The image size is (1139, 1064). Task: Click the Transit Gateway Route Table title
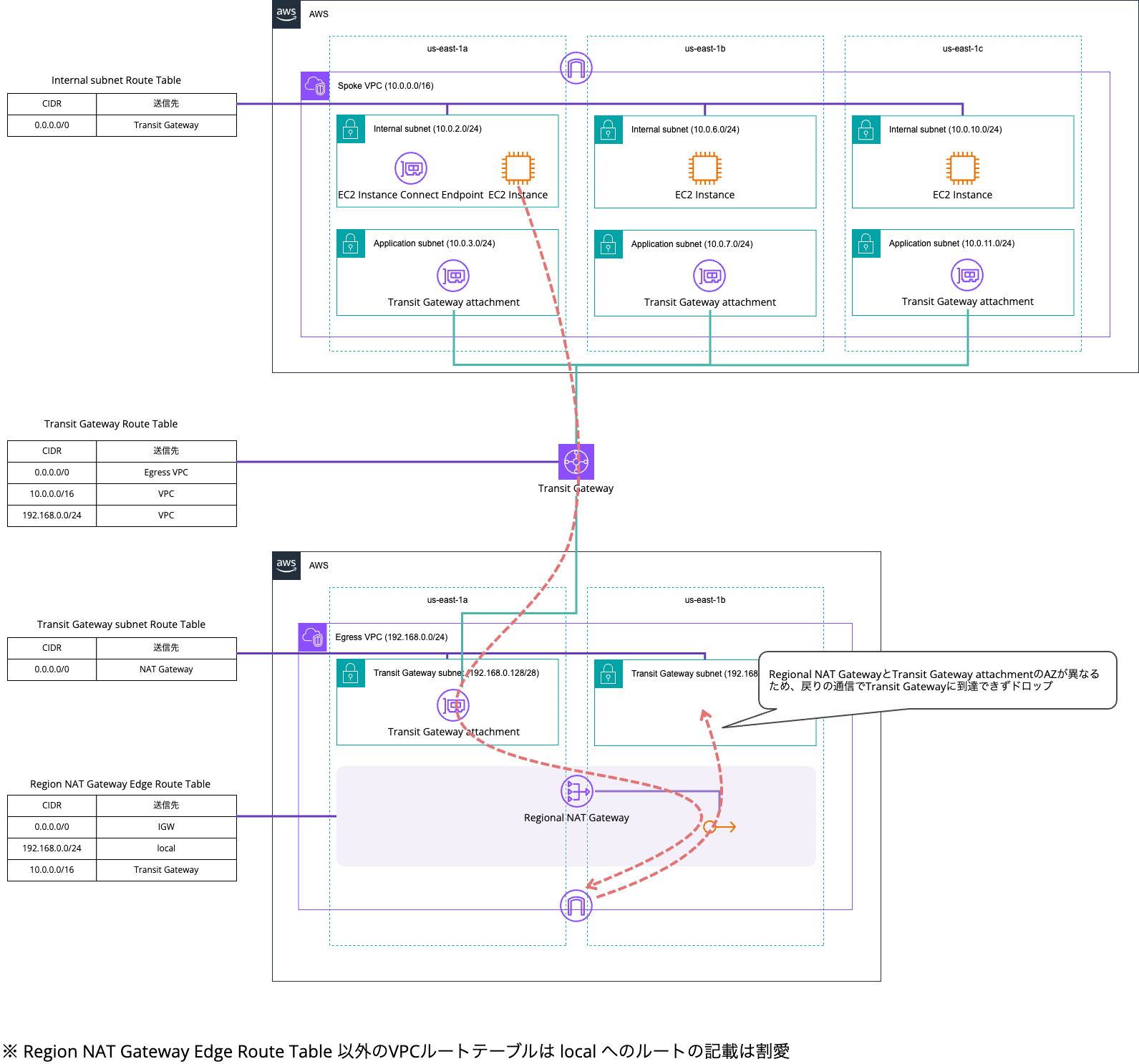[111, 424]
